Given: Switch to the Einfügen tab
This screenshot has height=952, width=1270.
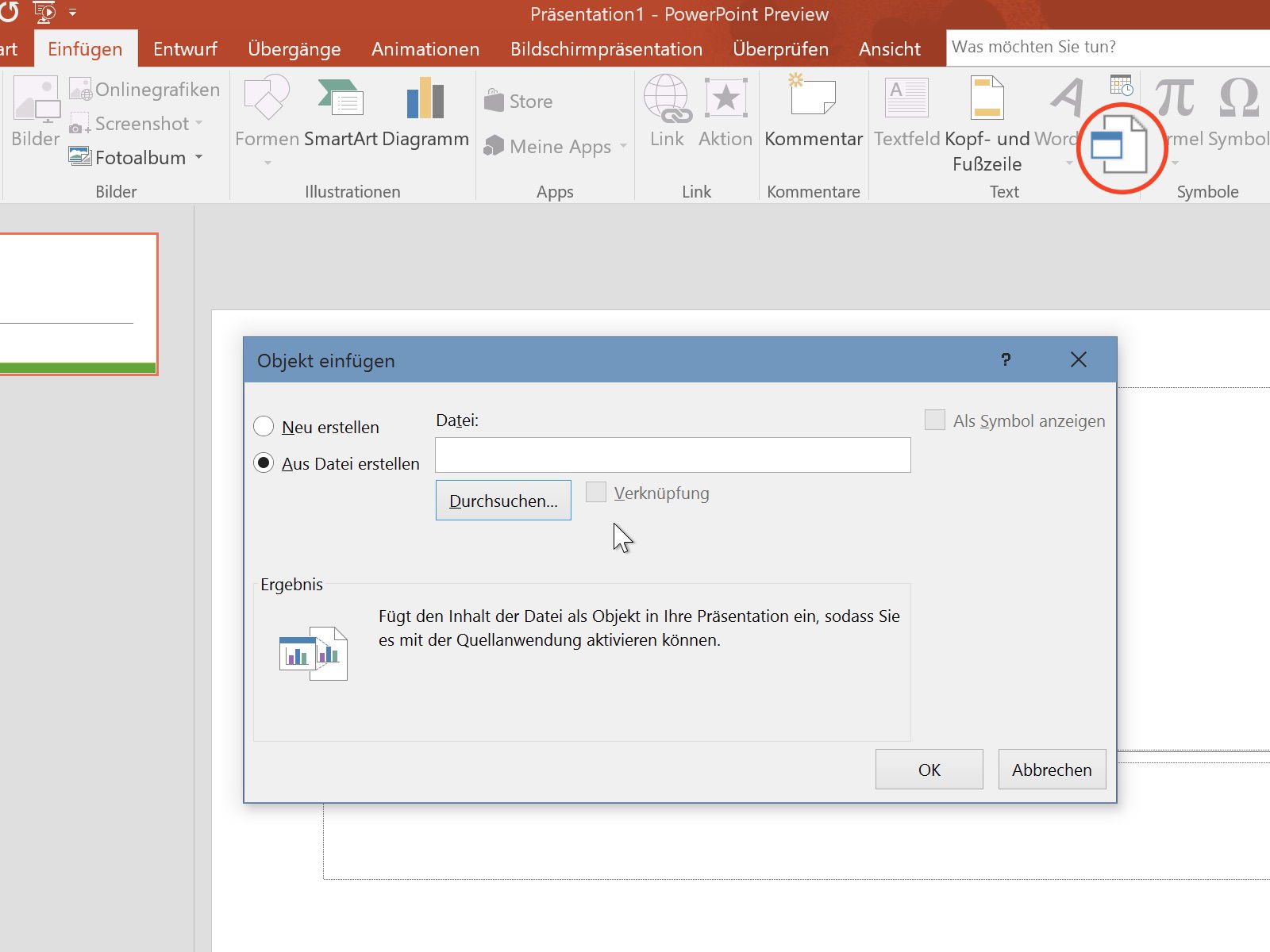Looking at the screenshot, I should pos(85,48).
